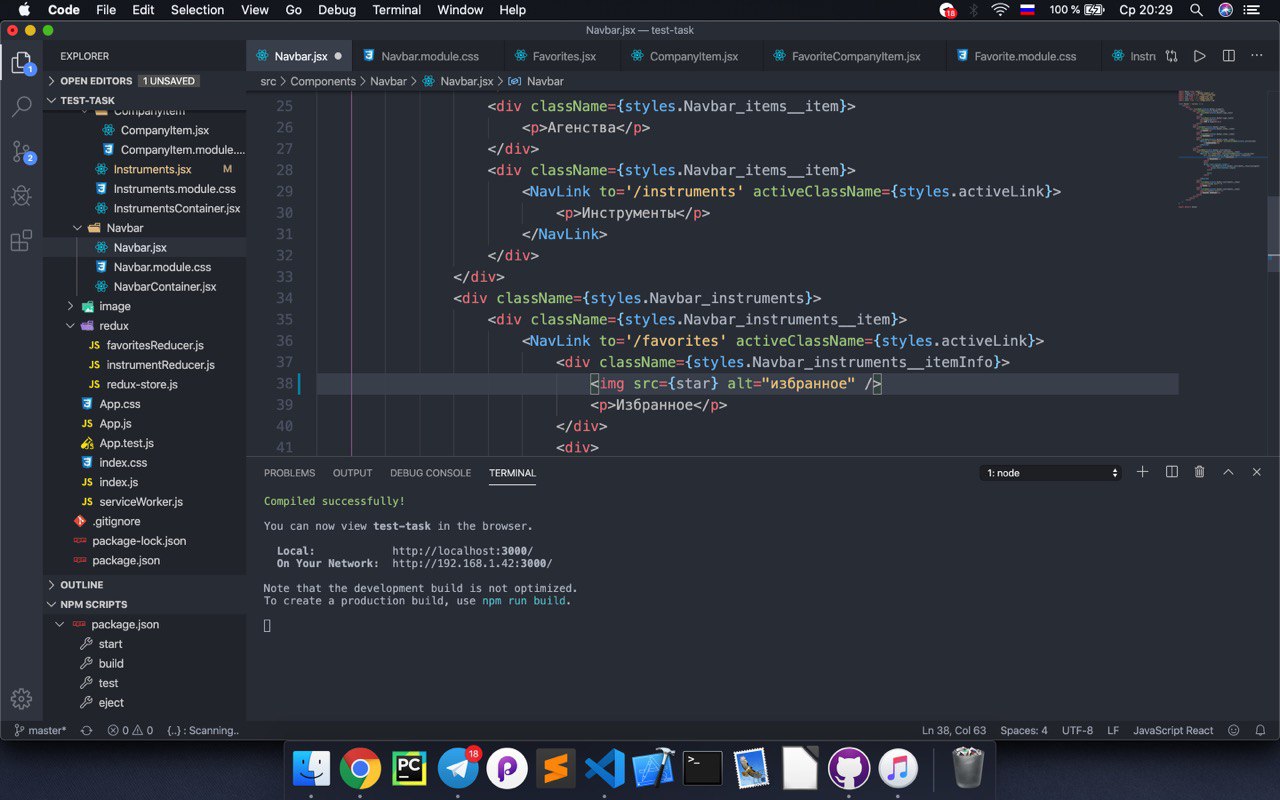Click the notifications bell in status bar
This screenshot has height=800, width=1280.
tap(1260, 730)
